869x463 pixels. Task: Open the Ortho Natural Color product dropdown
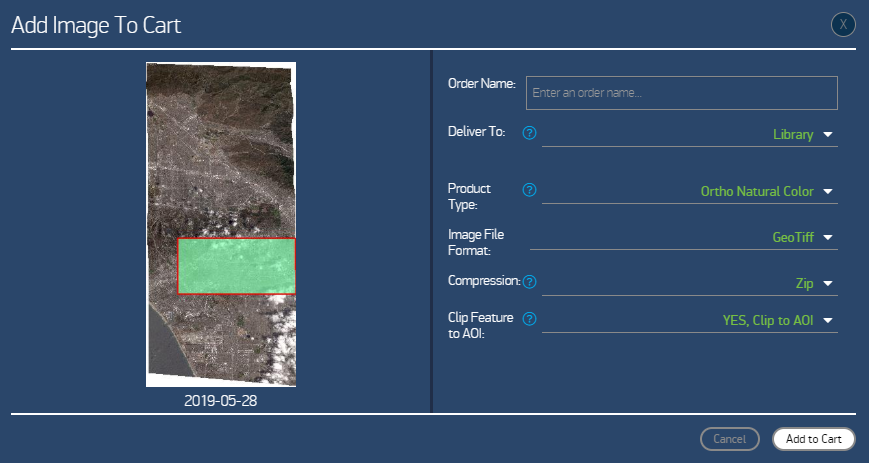coord(689,192)
